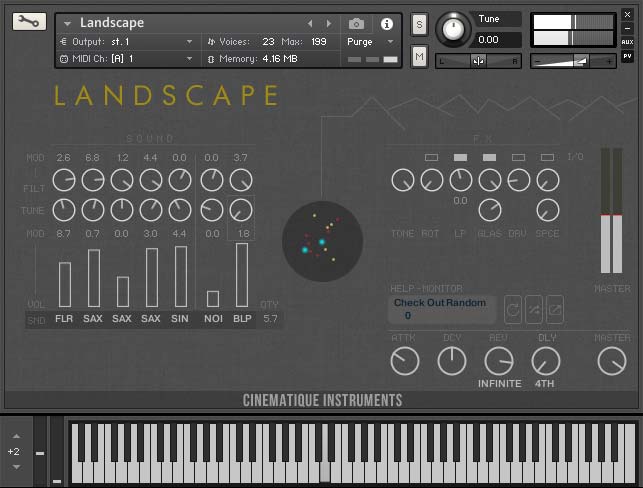Click the XY pad circle display
The image size is (643, 488).
tap(323, 241)
